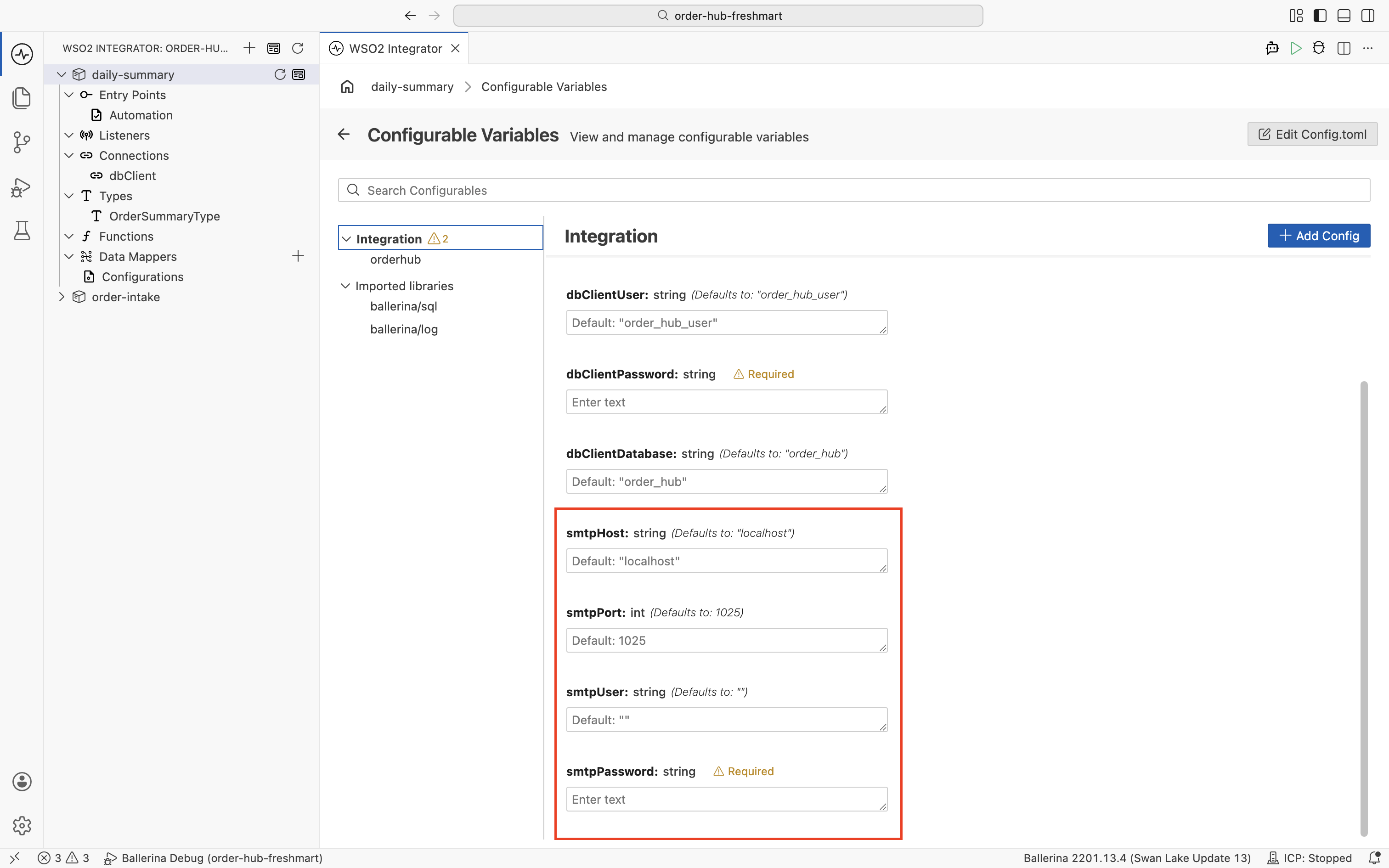The height and width of the screenshot is (868, 1389).
Task: Click the plus icon beside Data Mappers
Action: point(298,256)
